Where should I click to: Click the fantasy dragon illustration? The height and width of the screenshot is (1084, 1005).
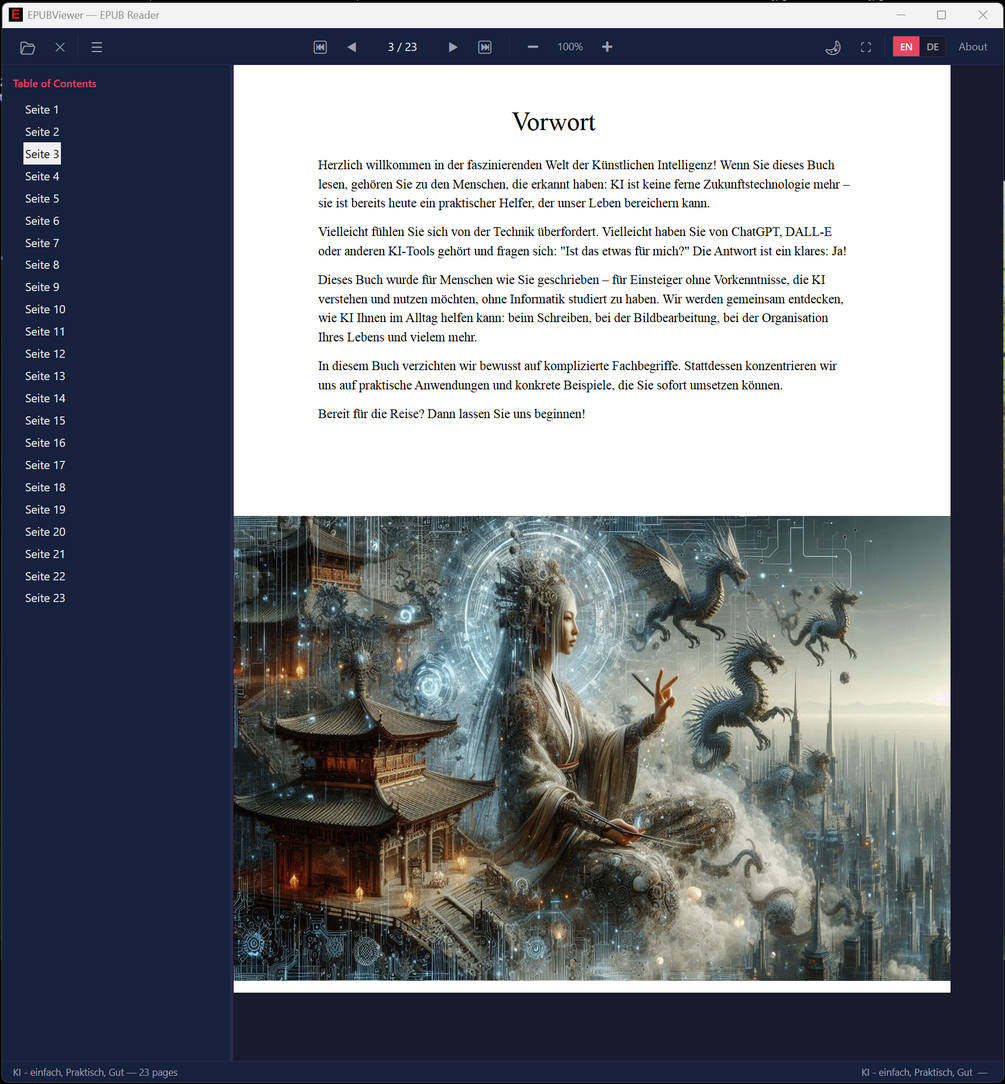(x=592, y=748)
